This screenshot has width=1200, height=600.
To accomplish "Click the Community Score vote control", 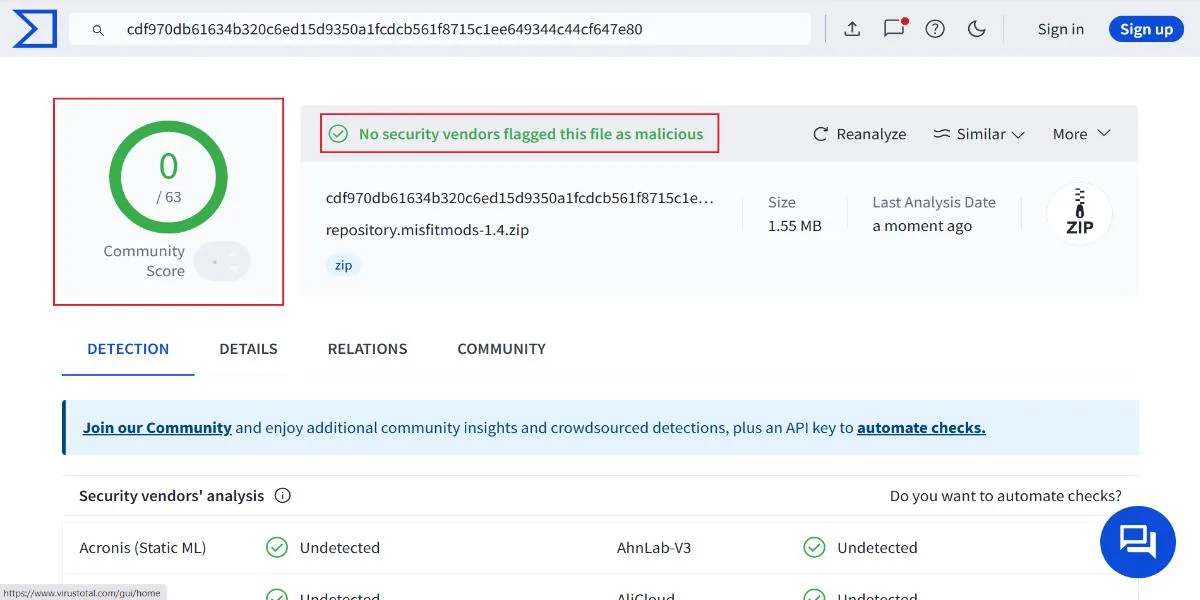I will [x=222, y=262].
